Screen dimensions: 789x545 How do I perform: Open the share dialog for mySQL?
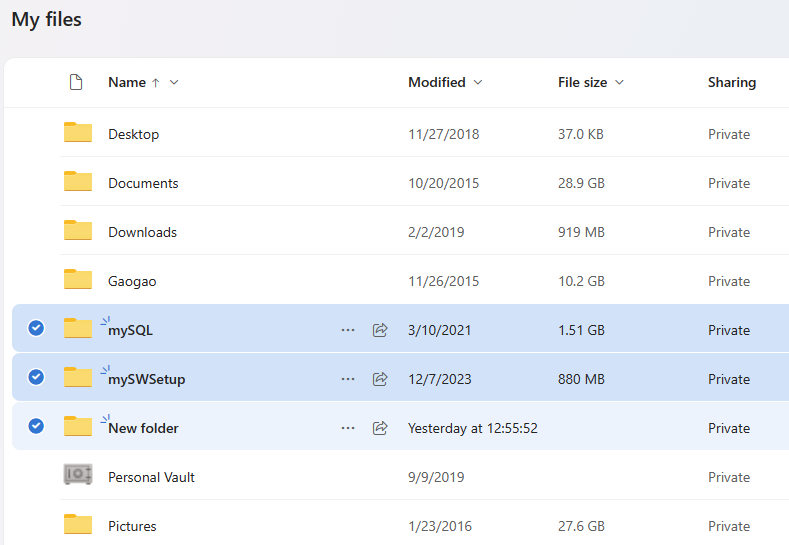380,330
